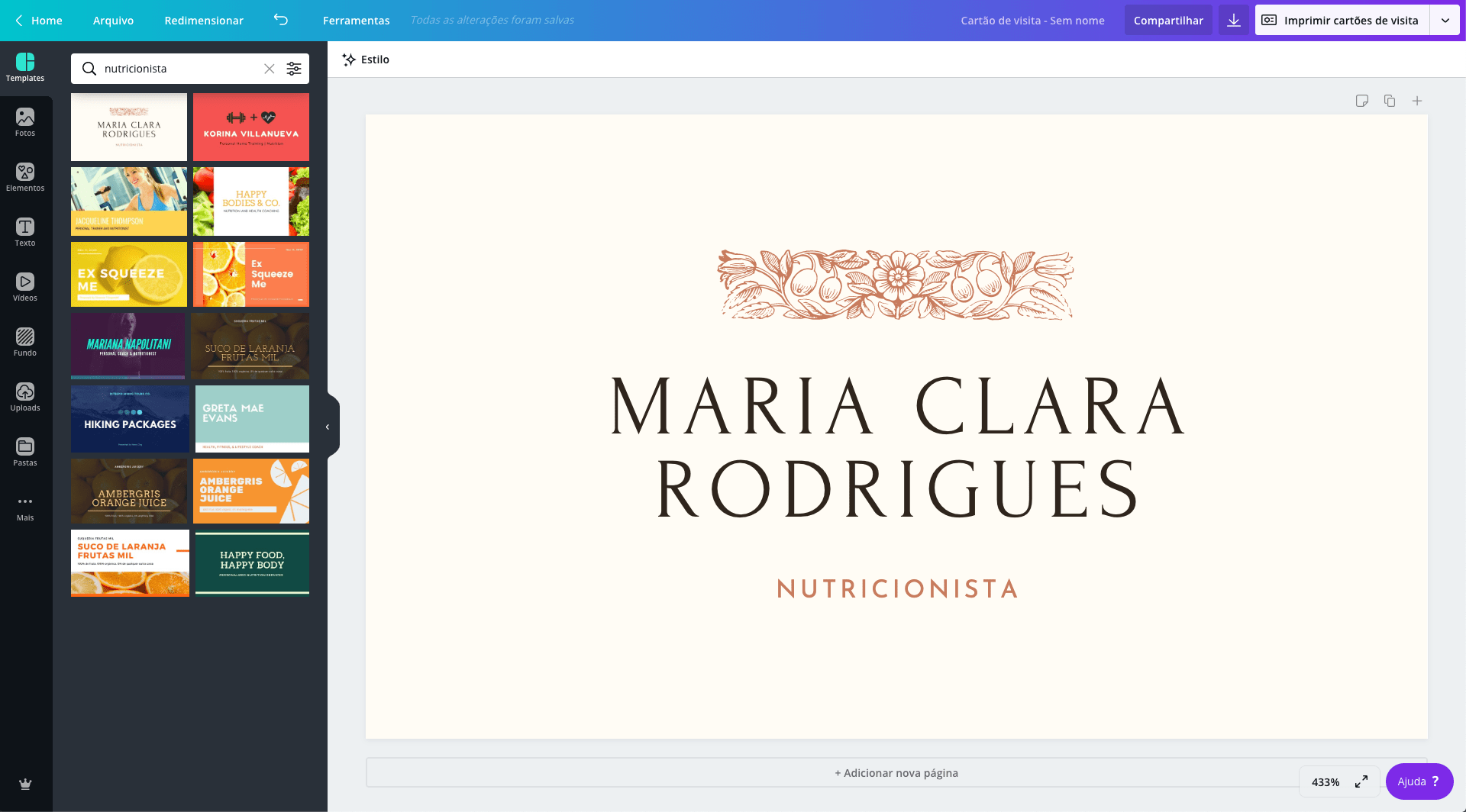Expand the print options dropdown arrow

click(x=1445, y=21)
